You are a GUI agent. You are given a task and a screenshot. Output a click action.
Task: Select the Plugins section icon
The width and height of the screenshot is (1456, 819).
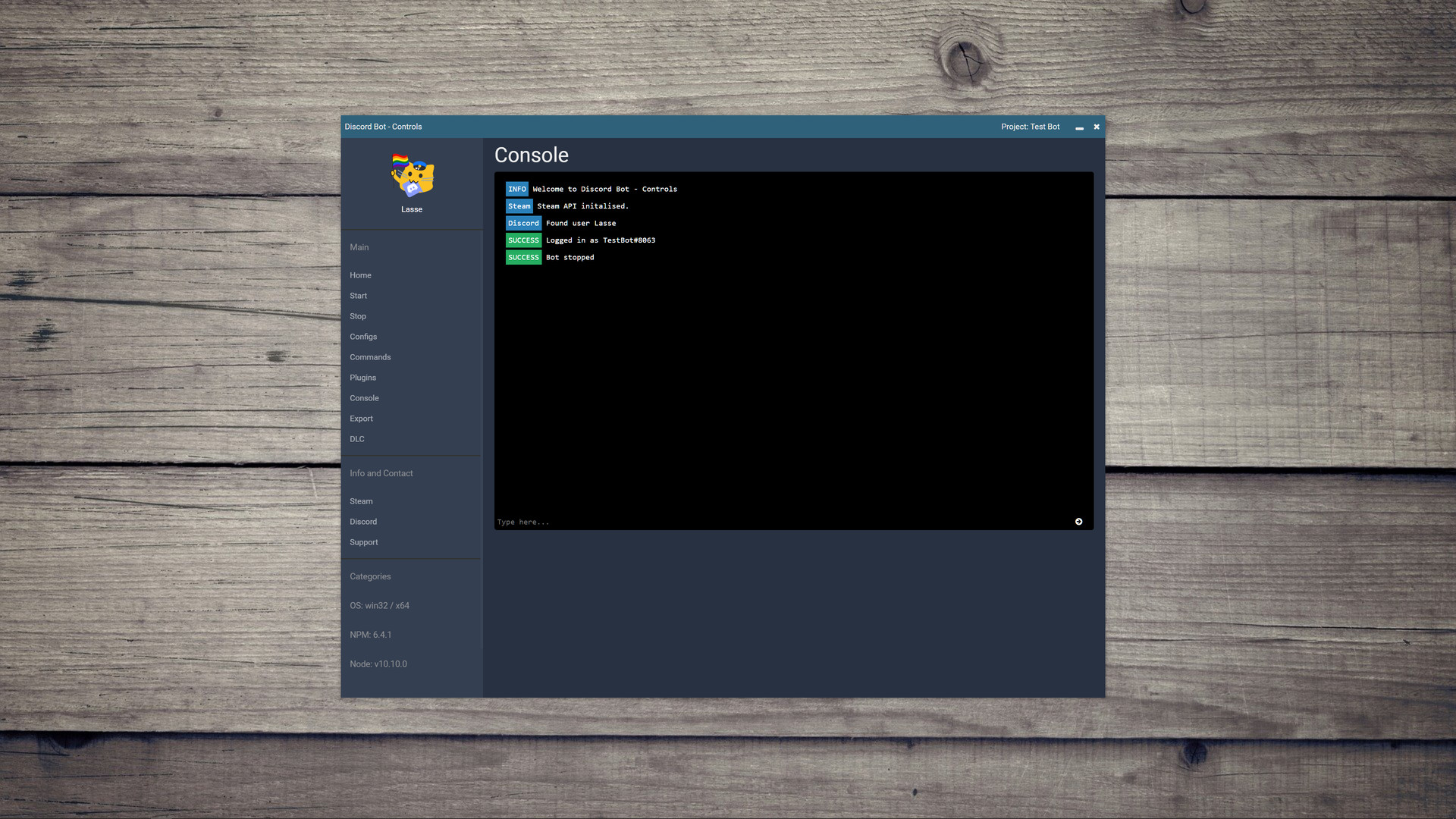[362, 377]
